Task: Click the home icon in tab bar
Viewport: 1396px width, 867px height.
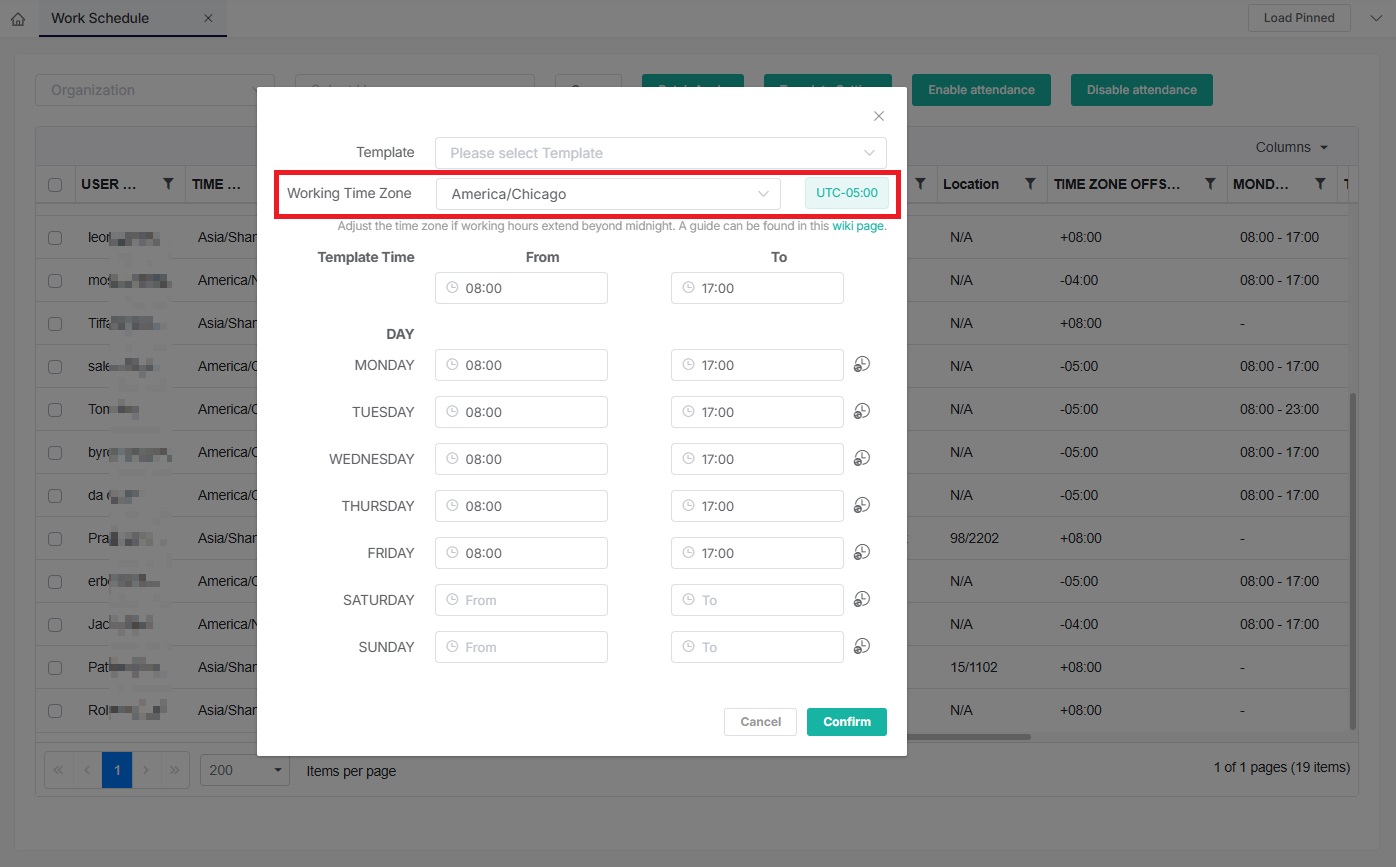Action: [18, 19]
